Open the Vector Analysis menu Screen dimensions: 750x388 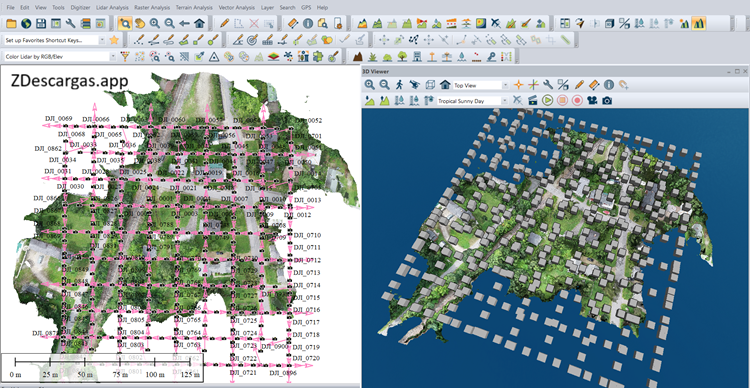(x=237, y=8)
